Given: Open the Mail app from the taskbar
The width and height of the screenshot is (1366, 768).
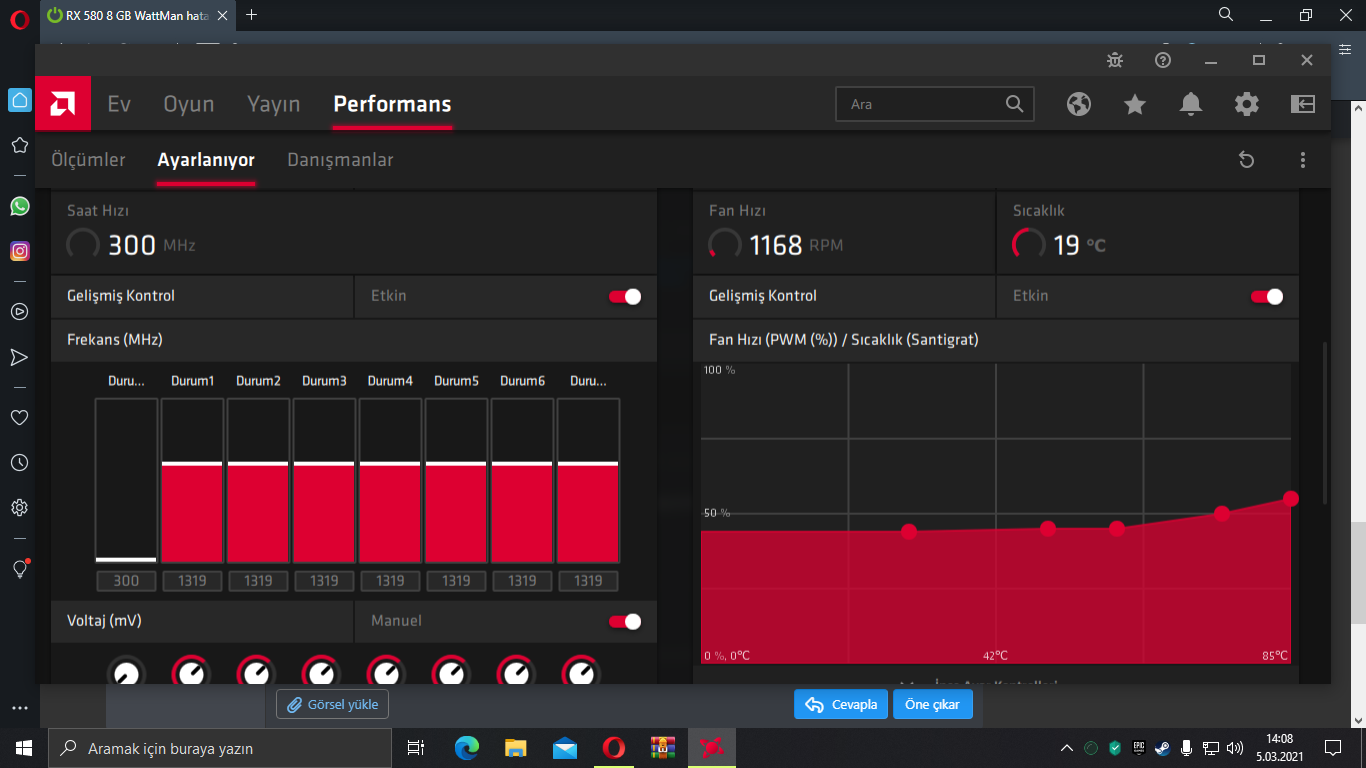Looking at the screenshot, I should 565,748.
